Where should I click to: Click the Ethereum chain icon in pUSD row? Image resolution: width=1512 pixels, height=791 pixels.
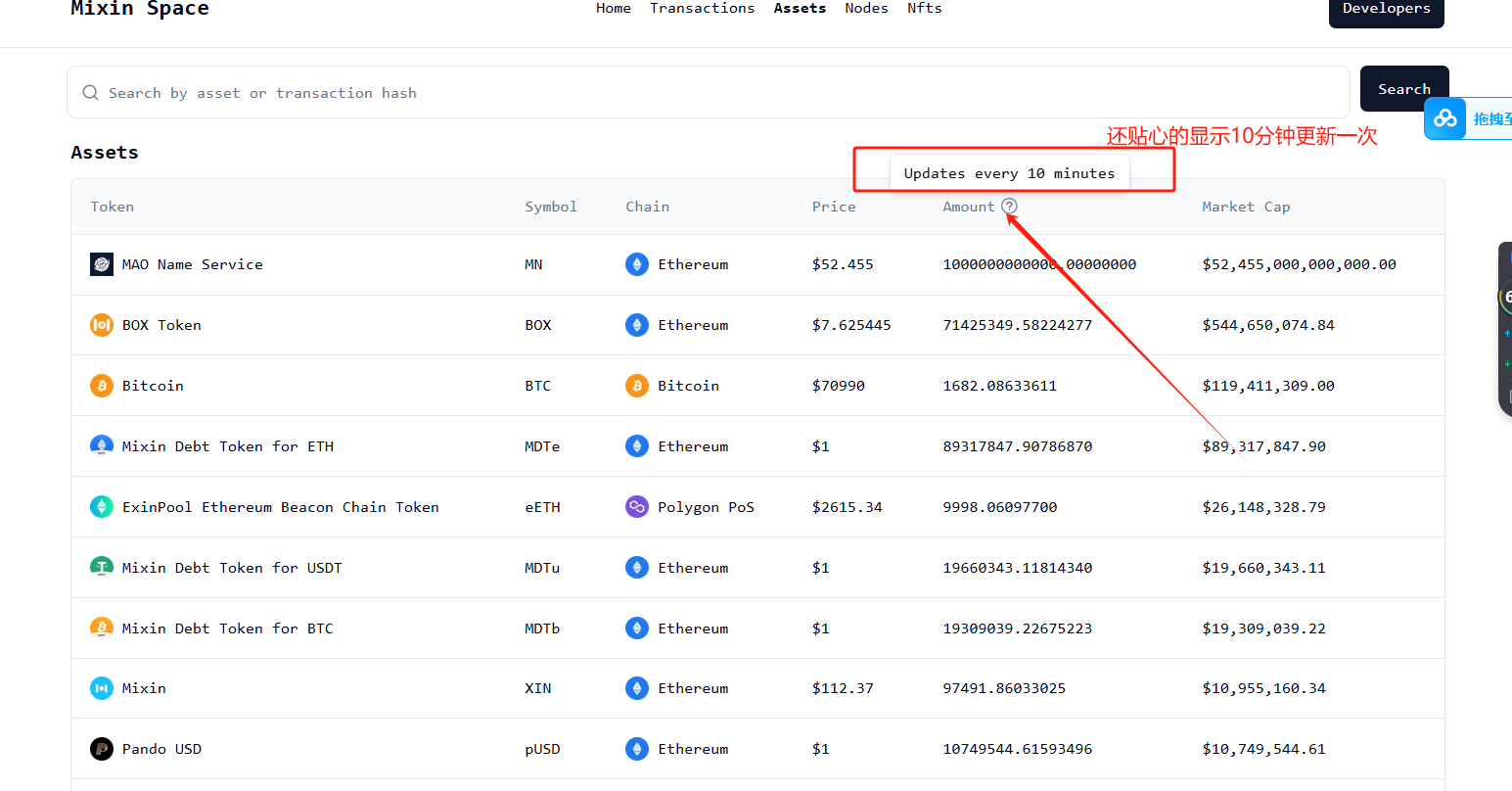point(637,749)
